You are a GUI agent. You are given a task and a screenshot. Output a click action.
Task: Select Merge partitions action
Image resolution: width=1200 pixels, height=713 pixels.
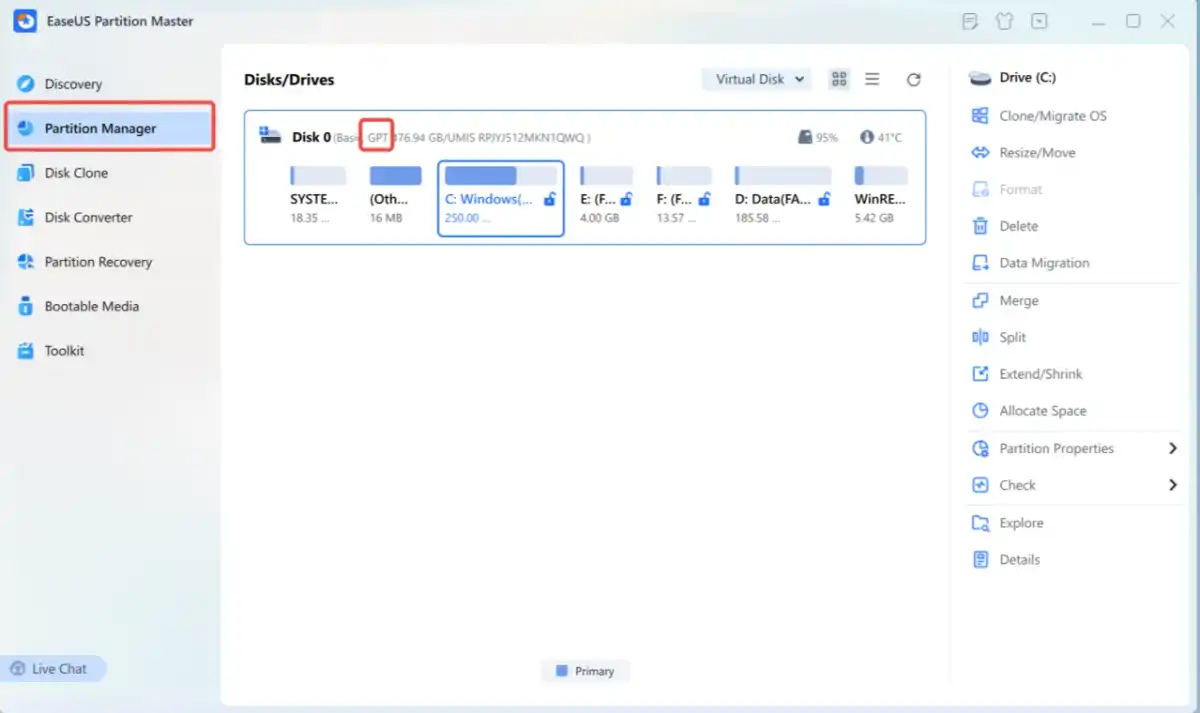click(1006, 301)
